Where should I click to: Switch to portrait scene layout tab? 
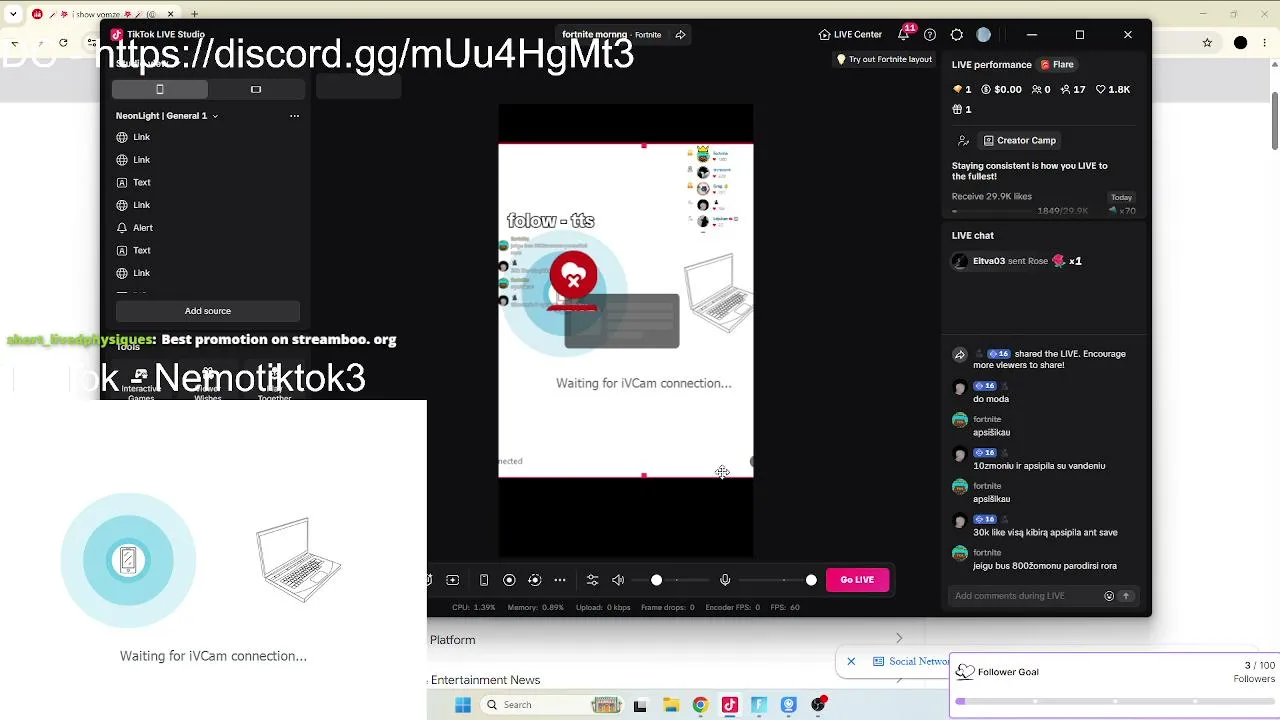pyautogui.click(x=160, y=90)
